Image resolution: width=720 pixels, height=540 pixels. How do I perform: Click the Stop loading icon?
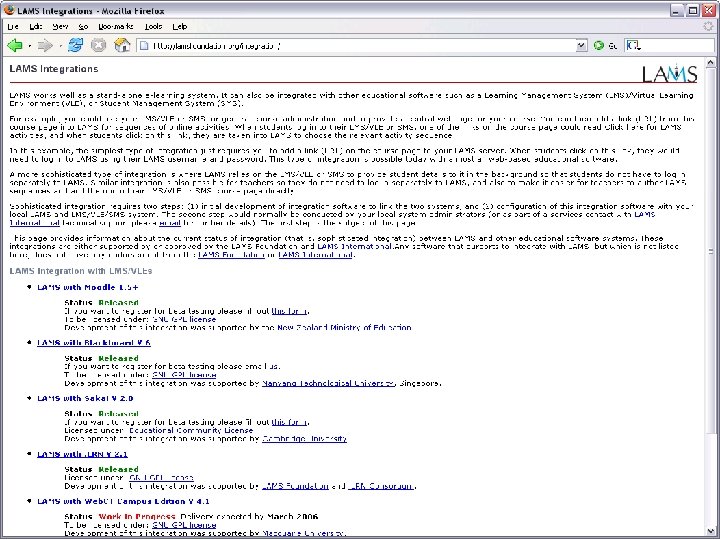click(x=98, y=45)
